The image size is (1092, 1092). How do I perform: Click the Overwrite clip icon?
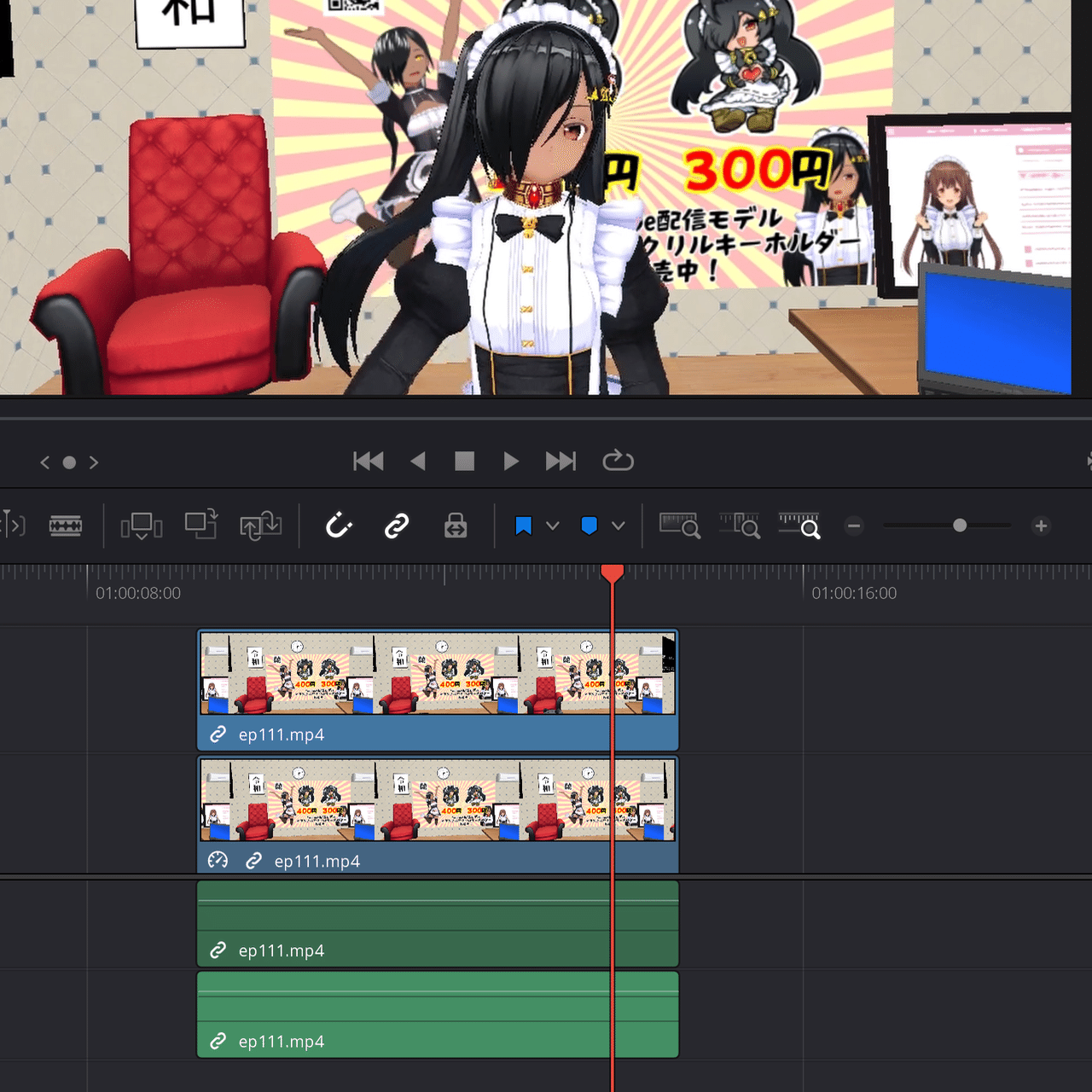point(200,526)
